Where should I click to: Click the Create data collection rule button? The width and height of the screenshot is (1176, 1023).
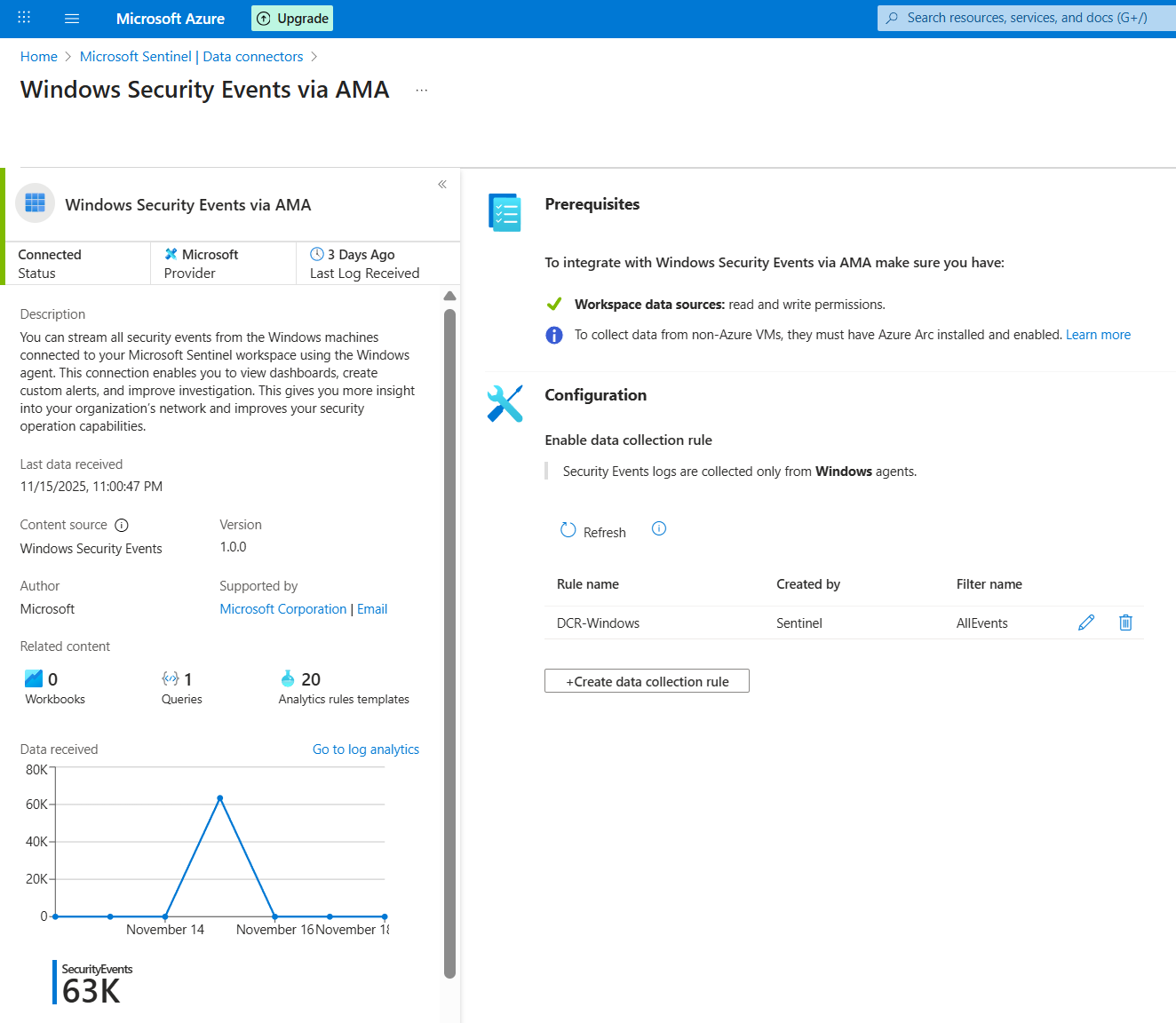[647, 680]
